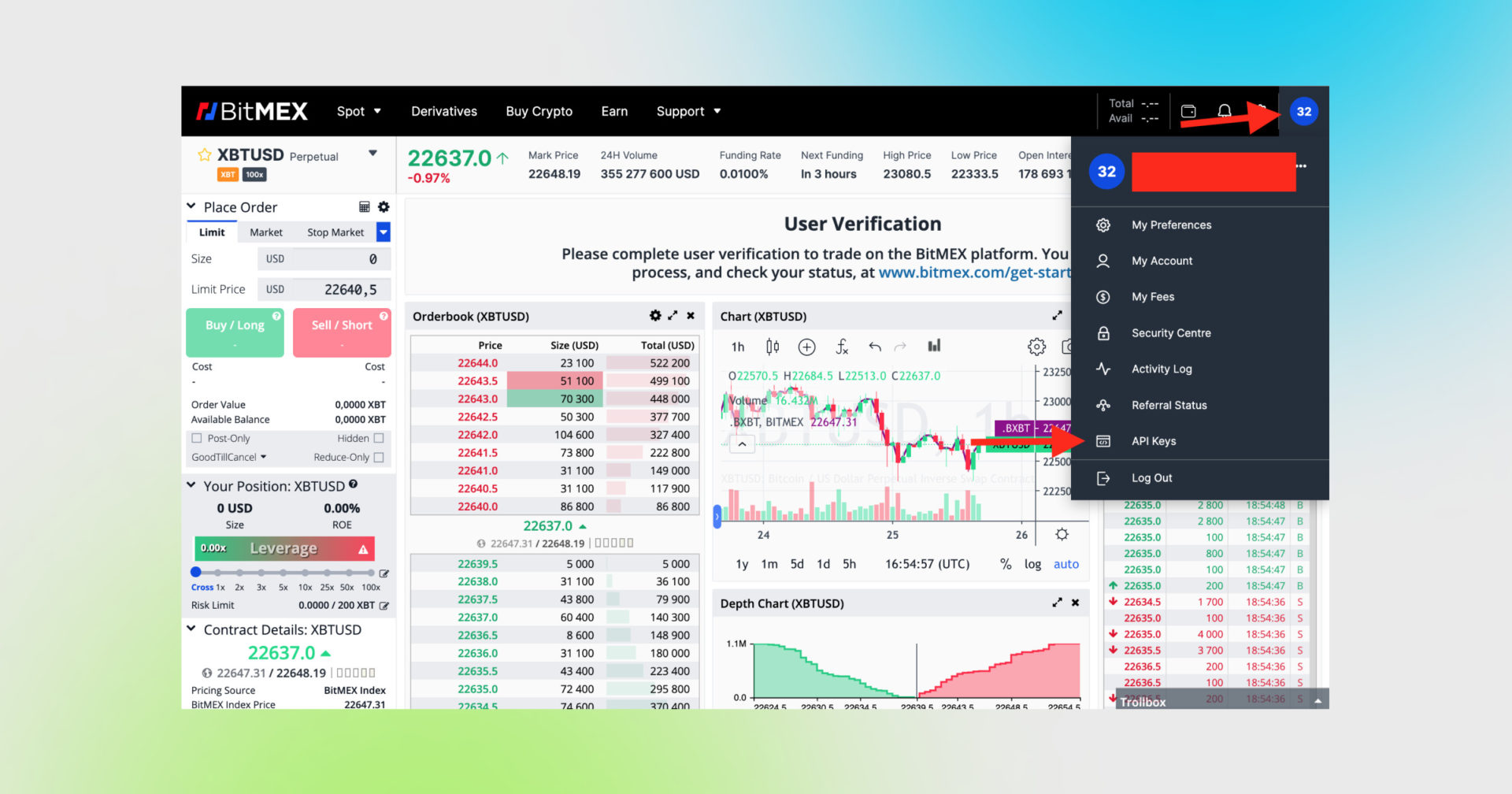Open the compare/add symbol plus icon

[x=806, y=347]
